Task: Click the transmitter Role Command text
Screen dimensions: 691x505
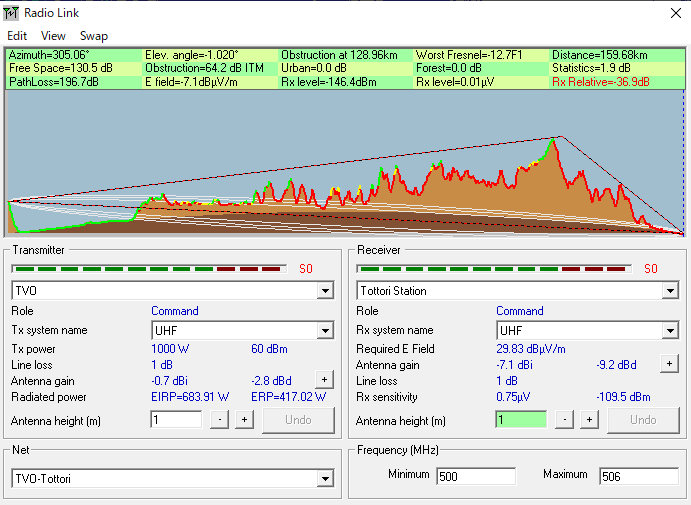Action: [175, 311]
